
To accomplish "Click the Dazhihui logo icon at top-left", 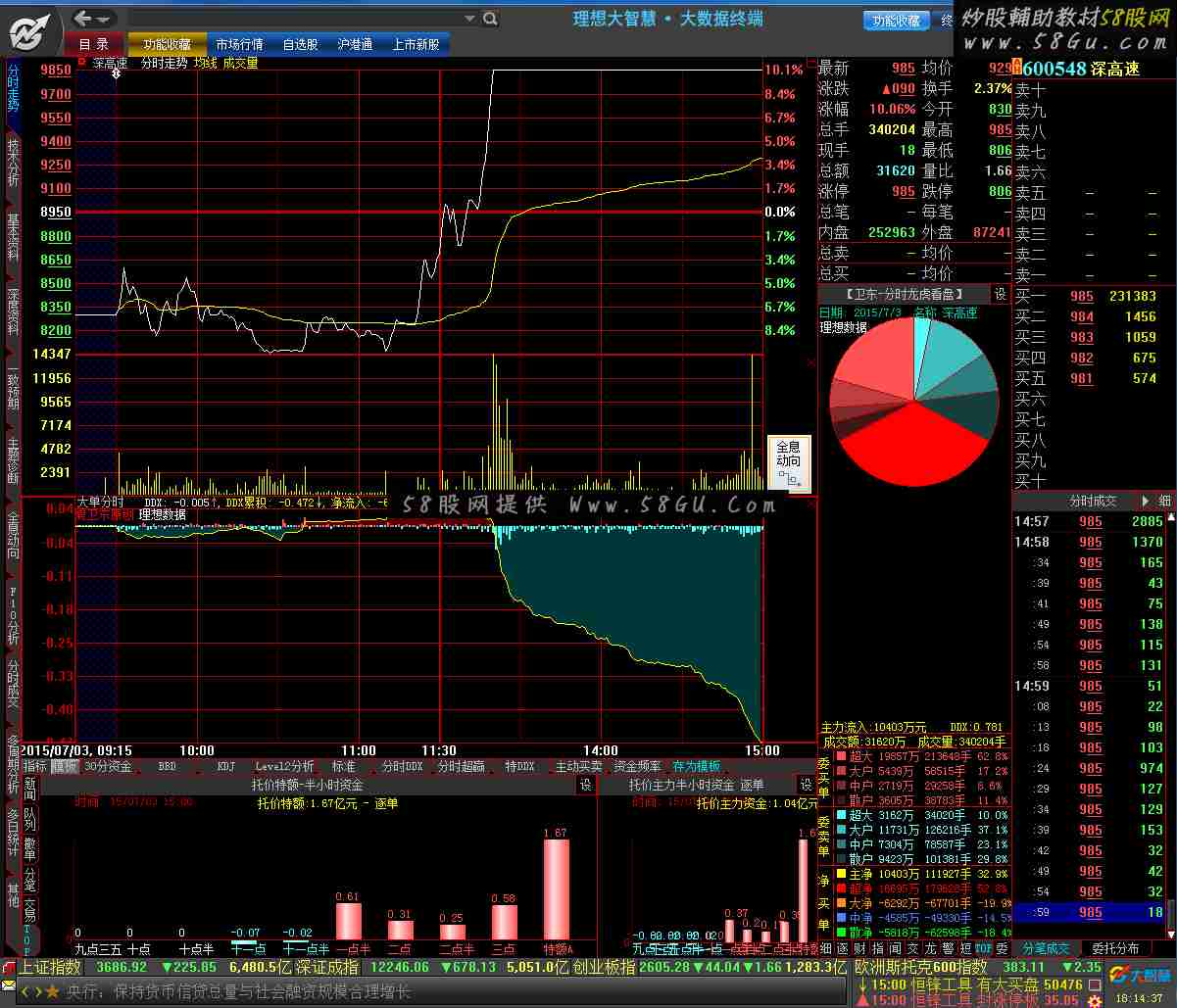I will 31,31.
